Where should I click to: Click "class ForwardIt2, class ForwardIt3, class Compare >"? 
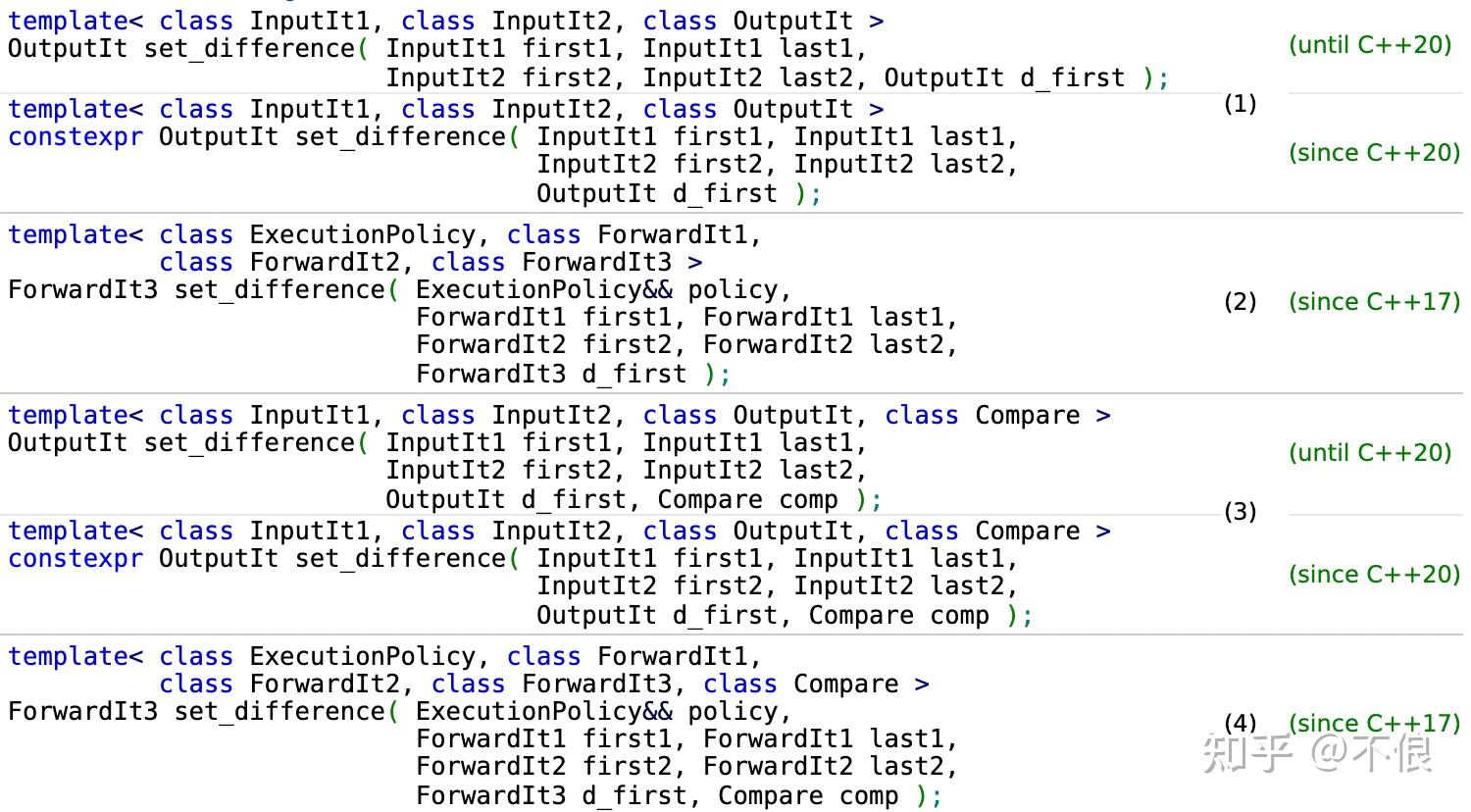(x=544, y=685)
